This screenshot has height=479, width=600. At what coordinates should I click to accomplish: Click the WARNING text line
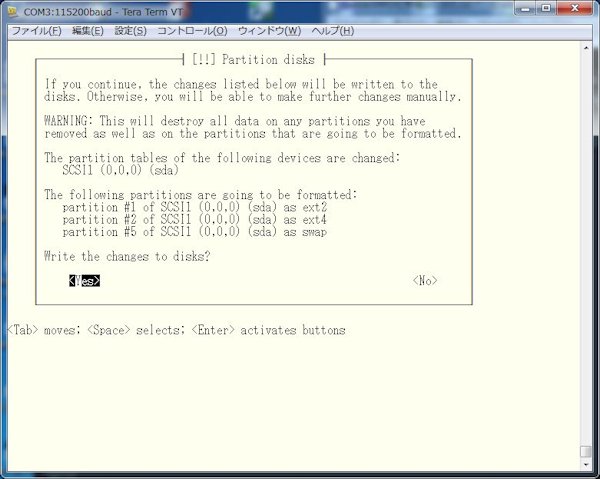click(235, 121)
